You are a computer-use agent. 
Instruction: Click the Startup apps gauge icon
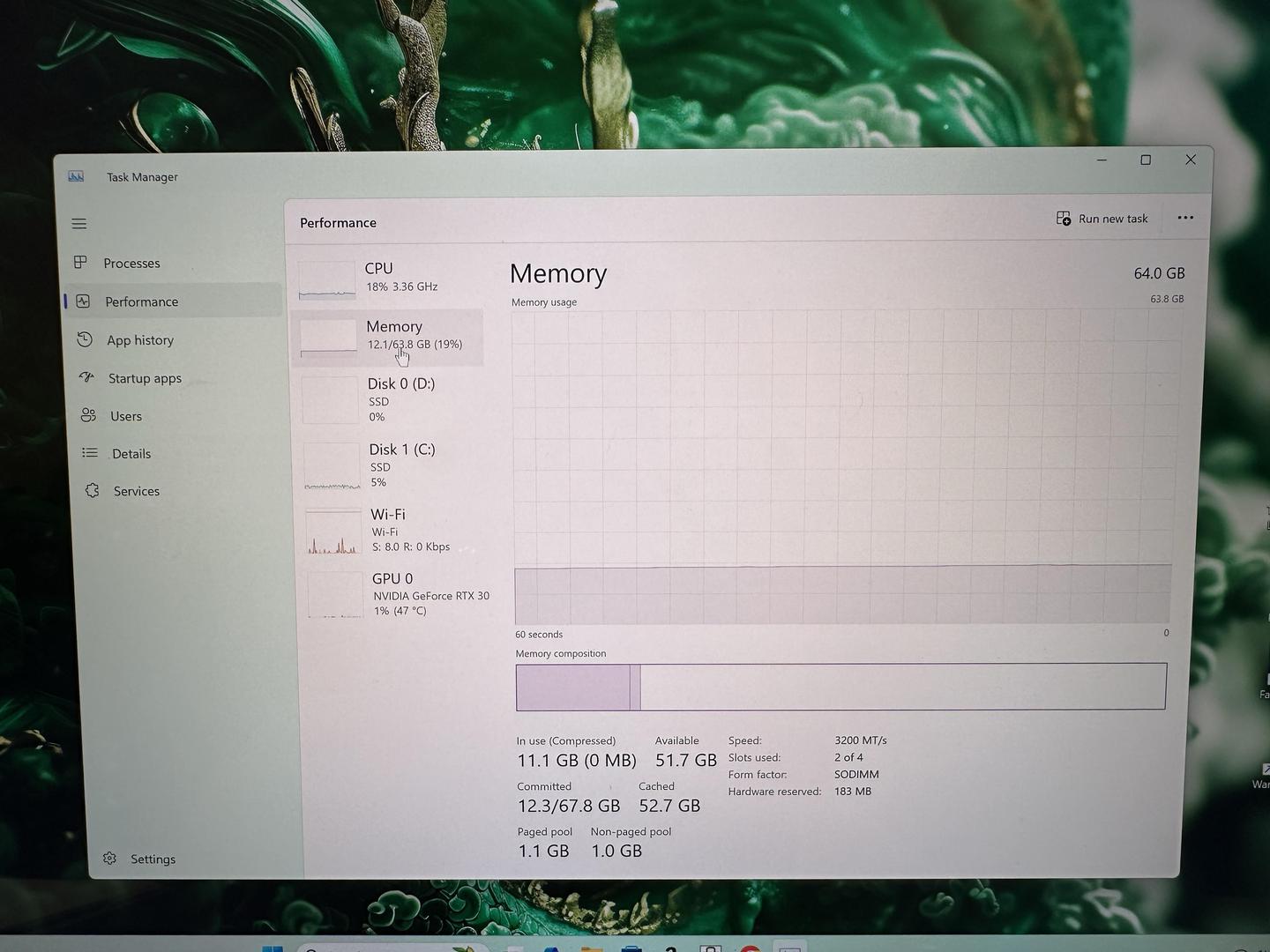(x=86, y=377)
